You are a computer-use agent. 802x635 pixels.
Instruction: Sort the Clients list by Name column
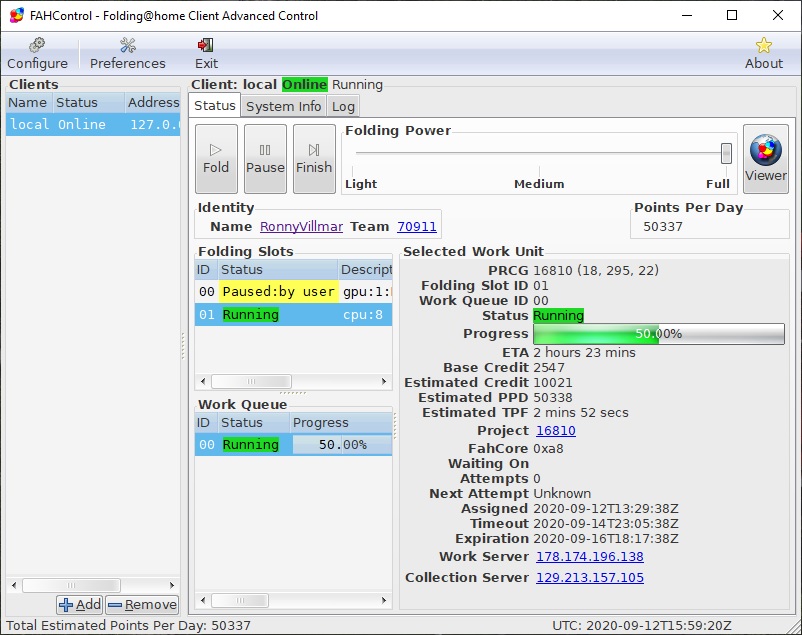(x=29, y=102)
